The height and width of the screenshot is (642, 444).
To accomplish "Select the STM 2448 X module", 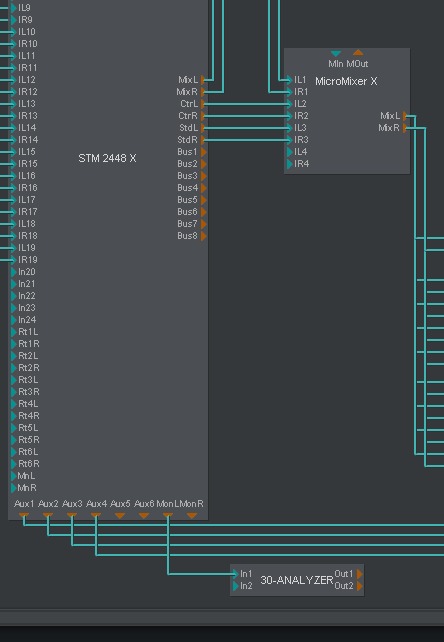I will 107,158.
